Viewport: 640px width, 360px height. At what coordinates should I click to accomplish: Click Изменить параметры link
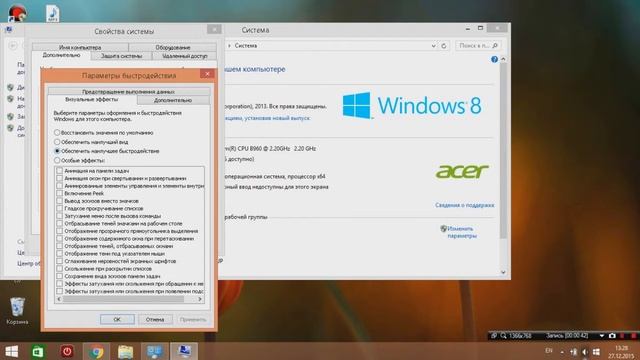coord(462,232)
